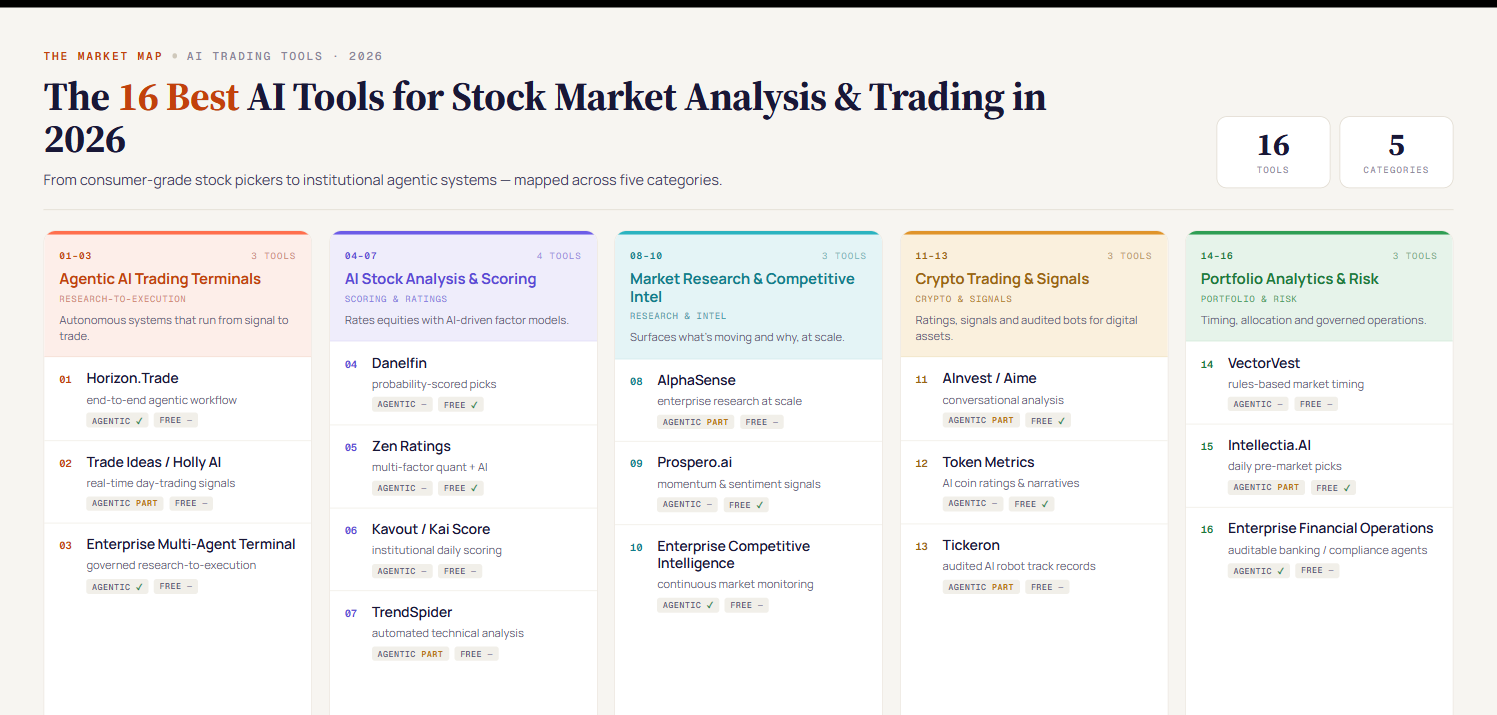Viewport: 1497px width, 715px height.
Task: Select Enterprise Competitive Intelligence entry
Action: coord(748,575)
